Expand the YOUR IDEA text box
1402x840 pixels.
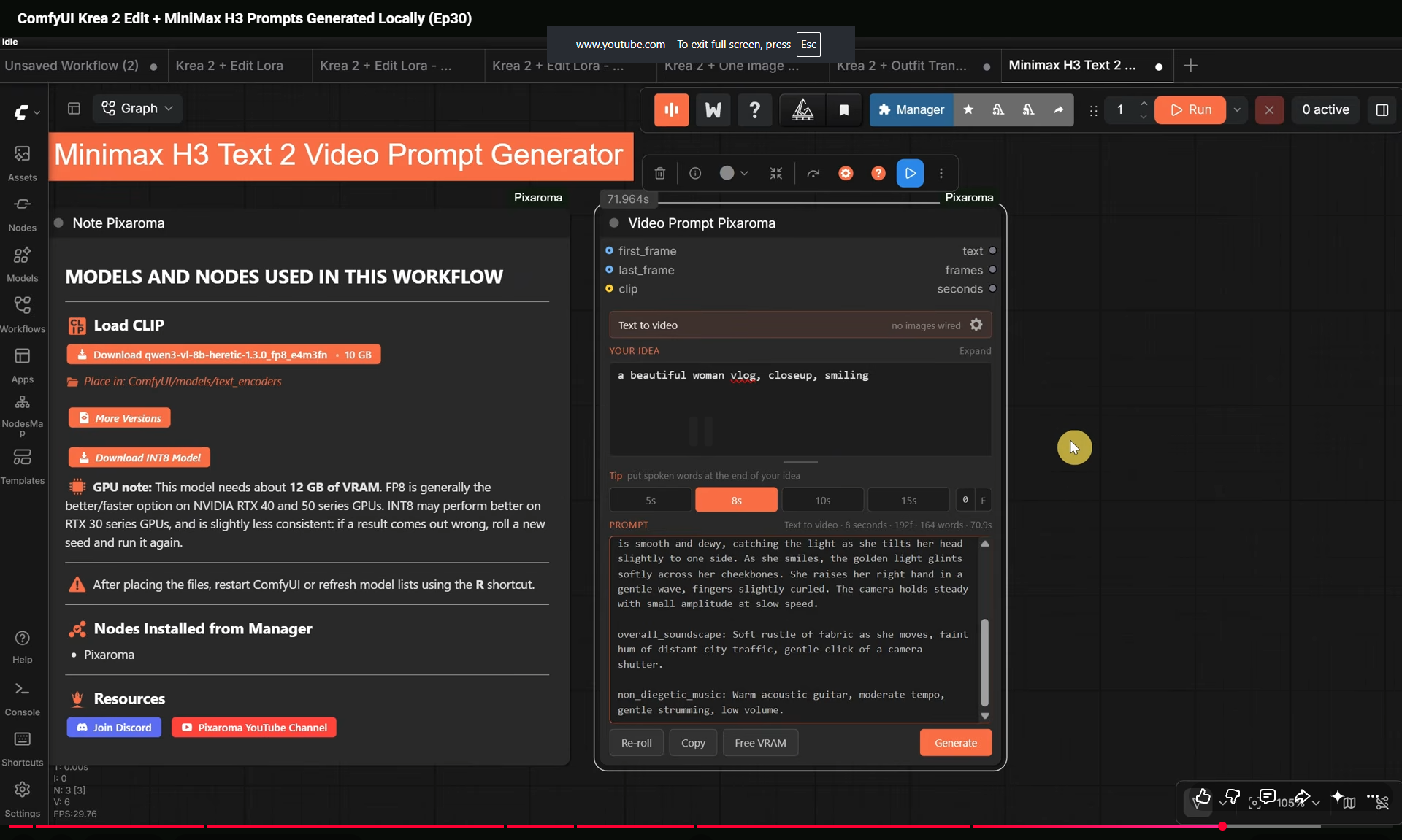pyautogui.click(x=975, y=351)
